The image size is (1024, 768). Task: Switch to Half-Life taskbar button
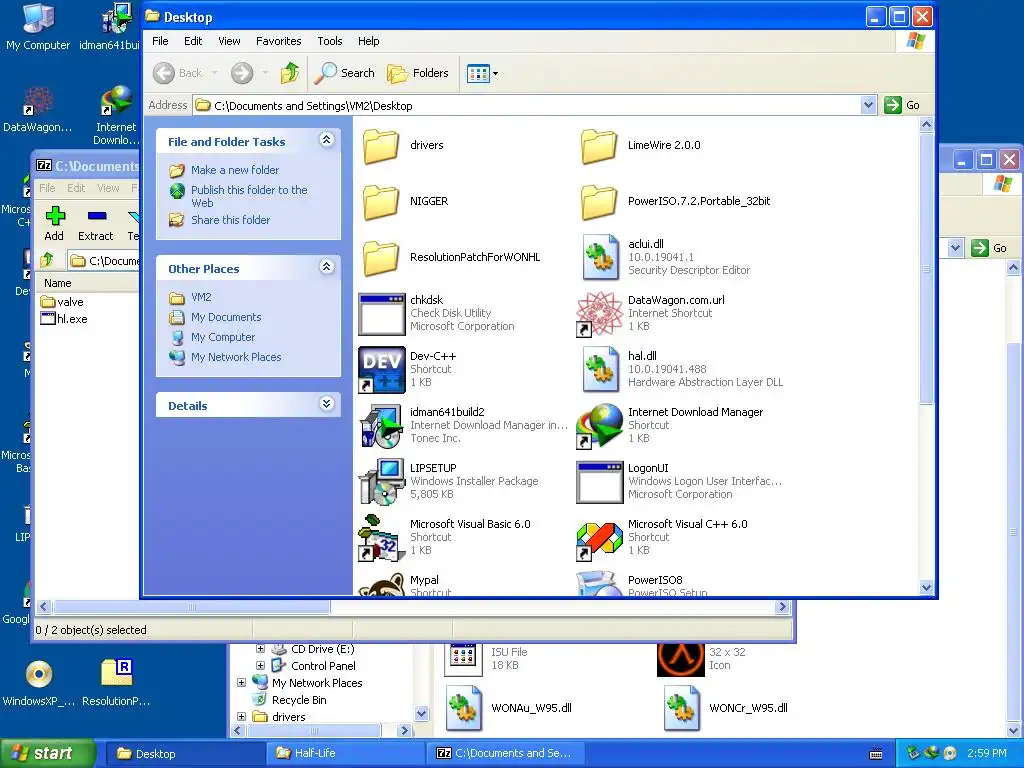[345, 754]
